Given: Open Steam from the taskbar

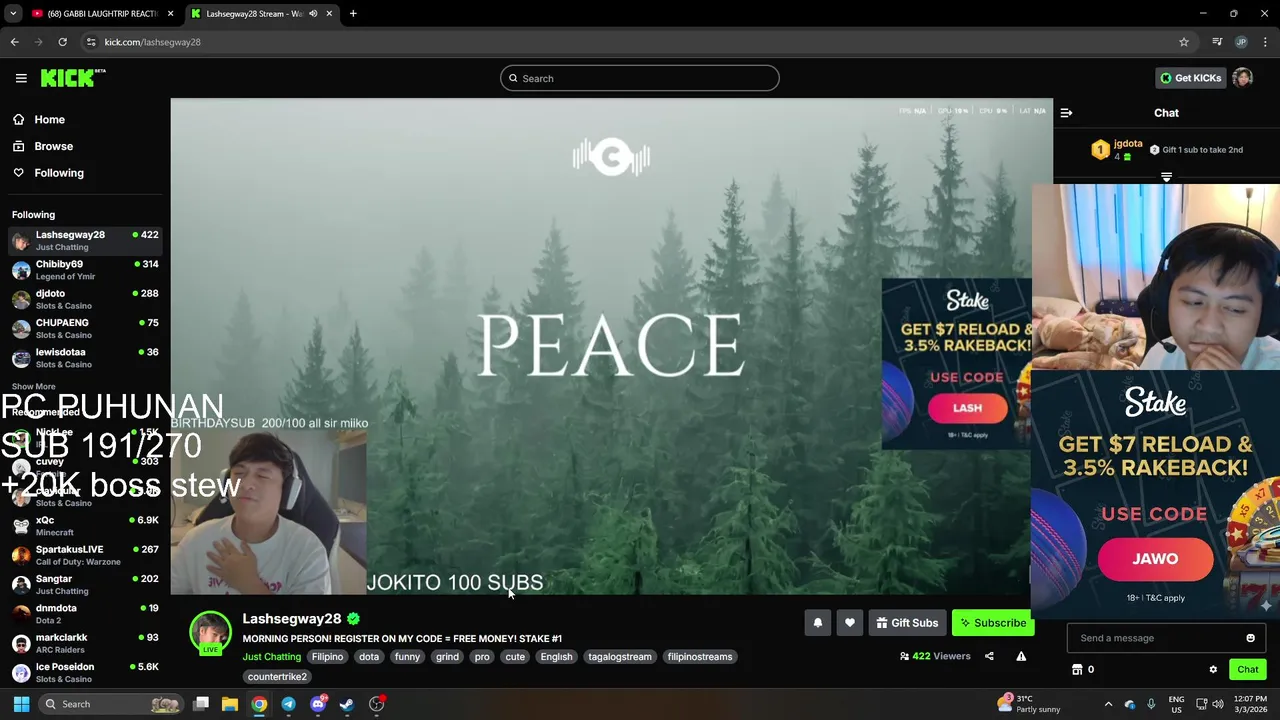Looking at the screenshot, I should (x=347, y=704).
